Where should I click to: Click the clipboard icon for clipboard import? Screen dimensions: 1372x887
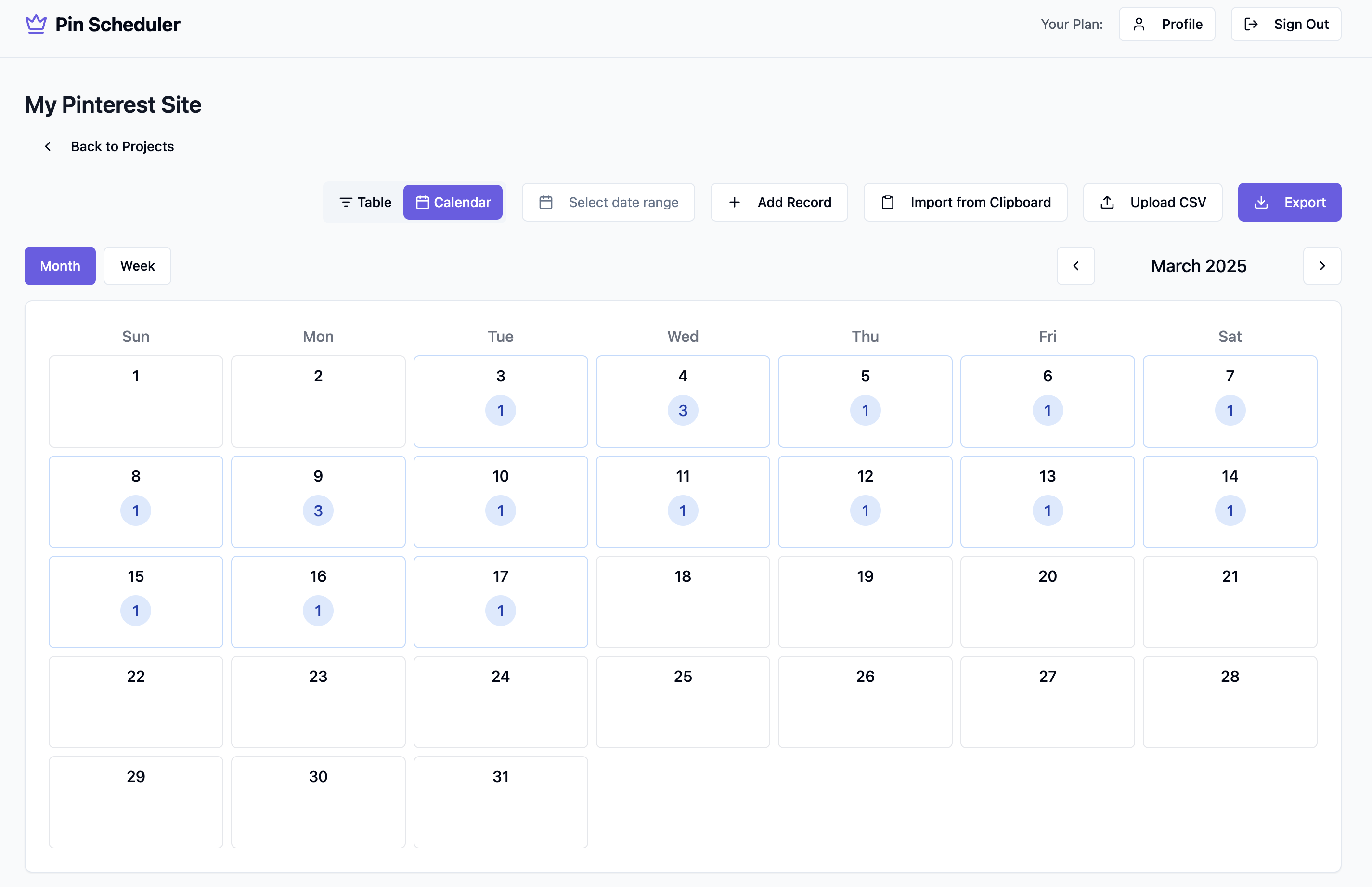coord(887,202)
